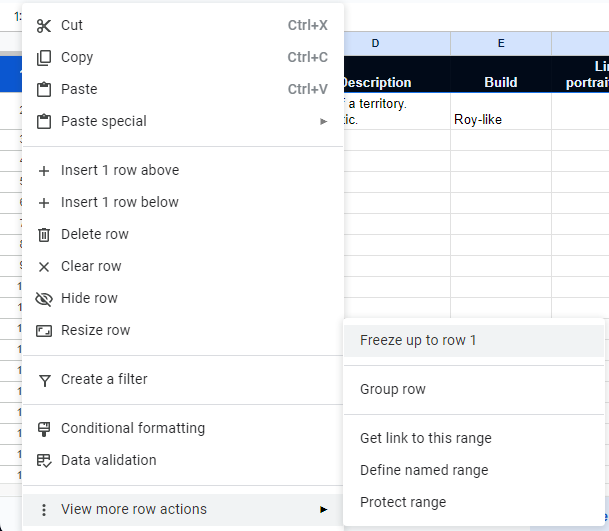Viewport: 609px width, 531px height.
Task: Click the Data validation icon
Action: (x=44, y=460)
